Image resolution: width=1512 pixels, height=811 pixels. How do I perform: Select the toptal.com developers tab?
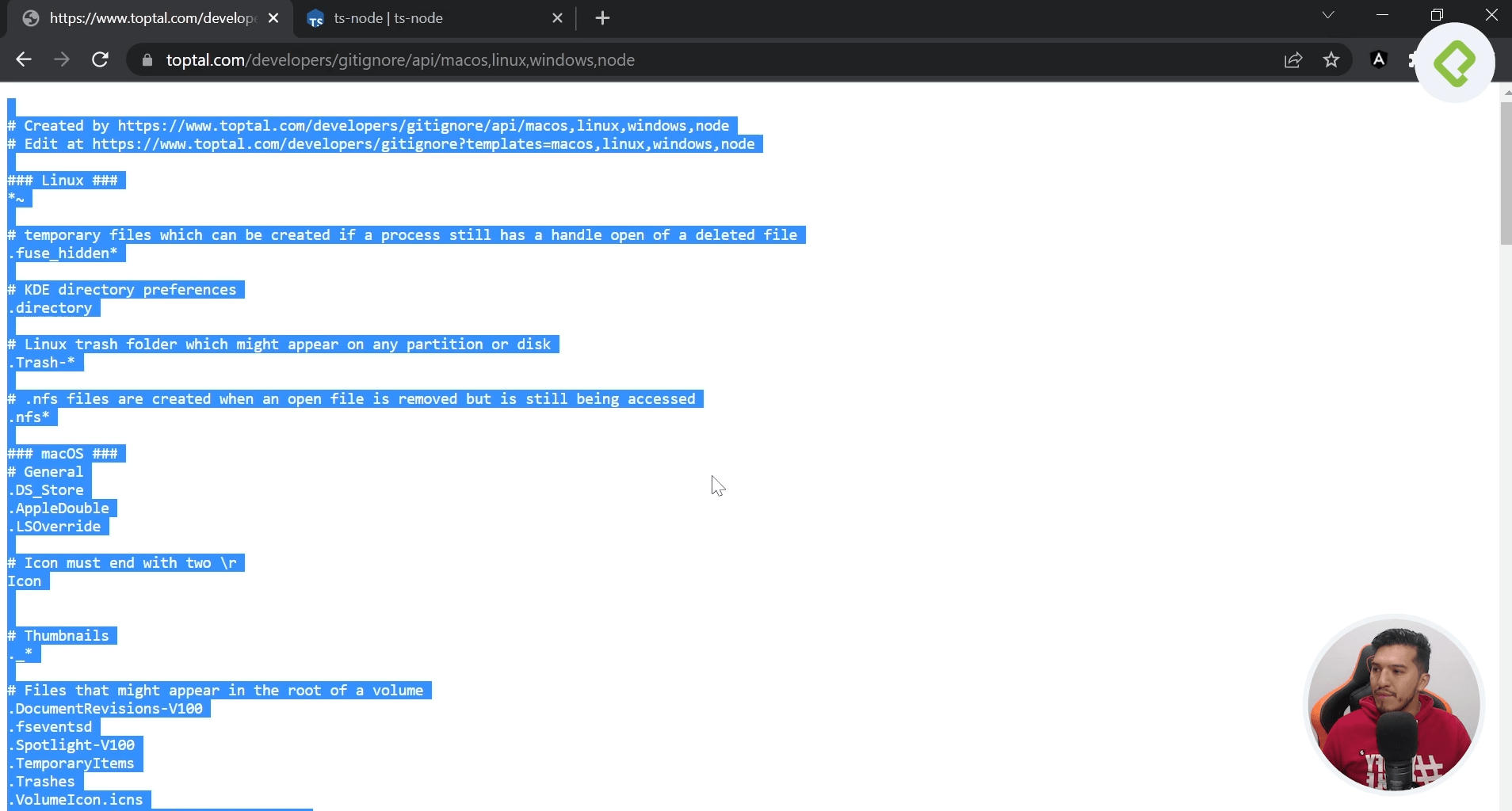pyautogui.click(x=150, y=17)
